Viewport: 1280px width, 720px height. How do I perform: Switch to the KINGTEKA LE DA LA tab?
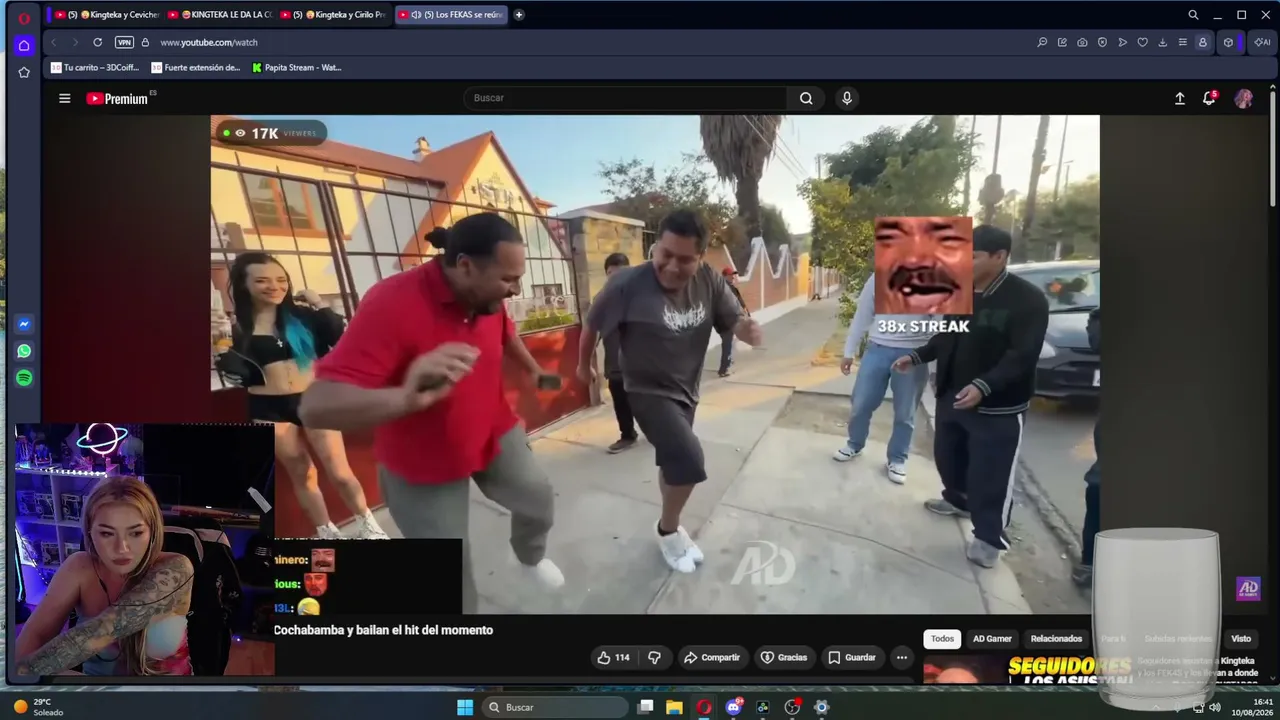click(x=220, y=15)
